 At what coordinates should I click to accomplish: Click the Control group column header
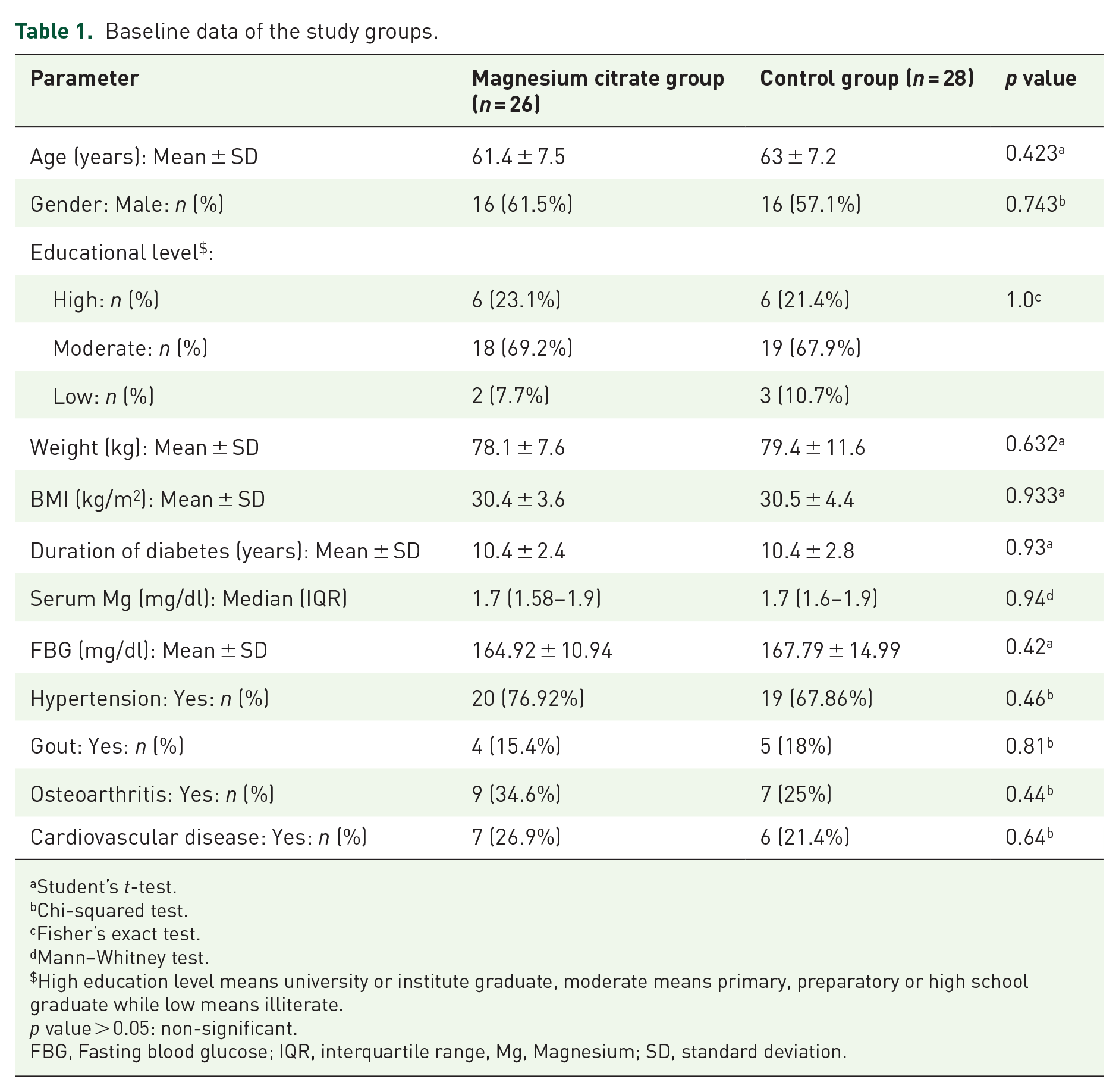867,79
